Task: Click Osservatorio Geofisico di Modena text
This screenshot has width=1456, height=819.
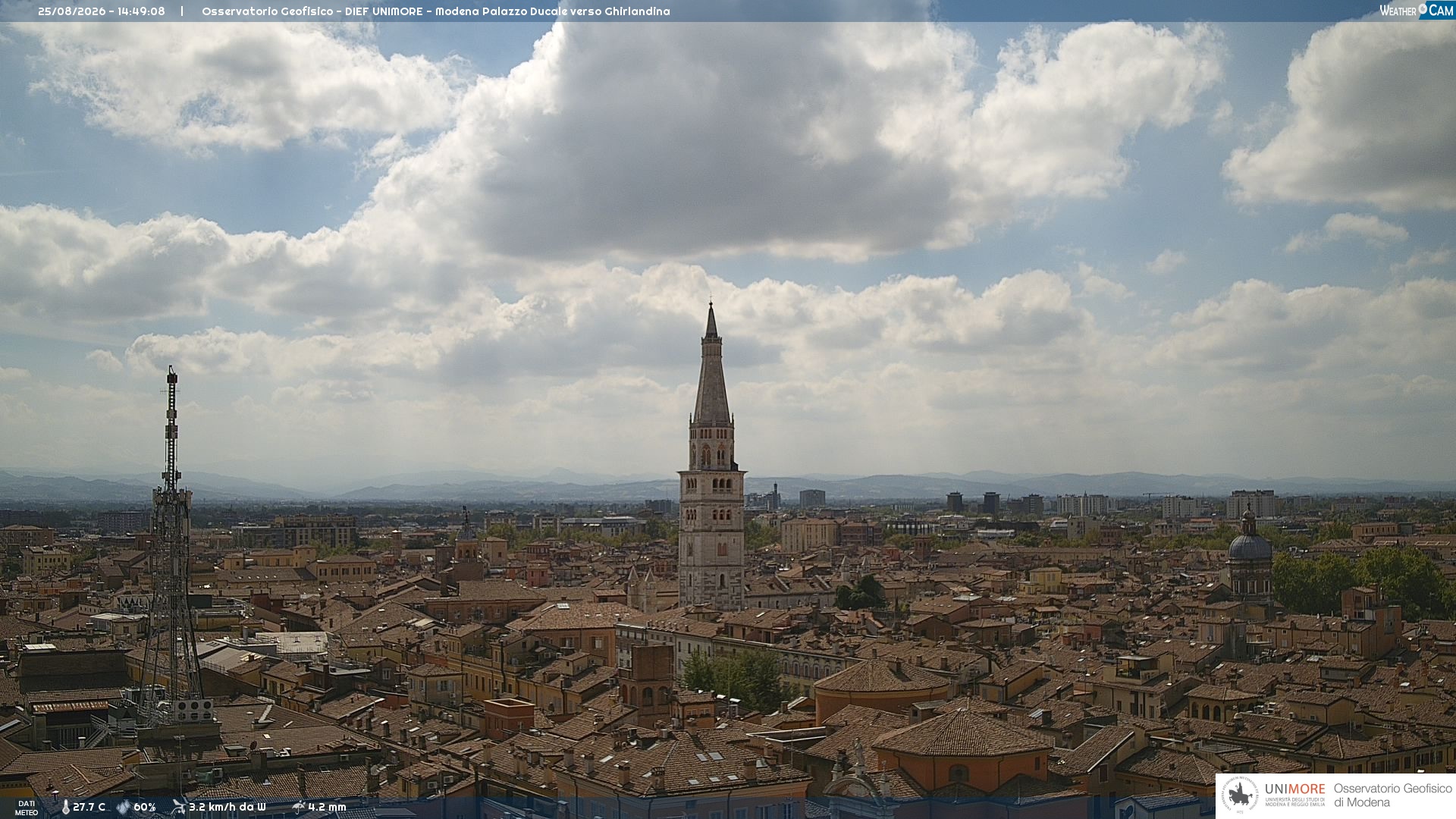Action: [x=1392, y=795]
